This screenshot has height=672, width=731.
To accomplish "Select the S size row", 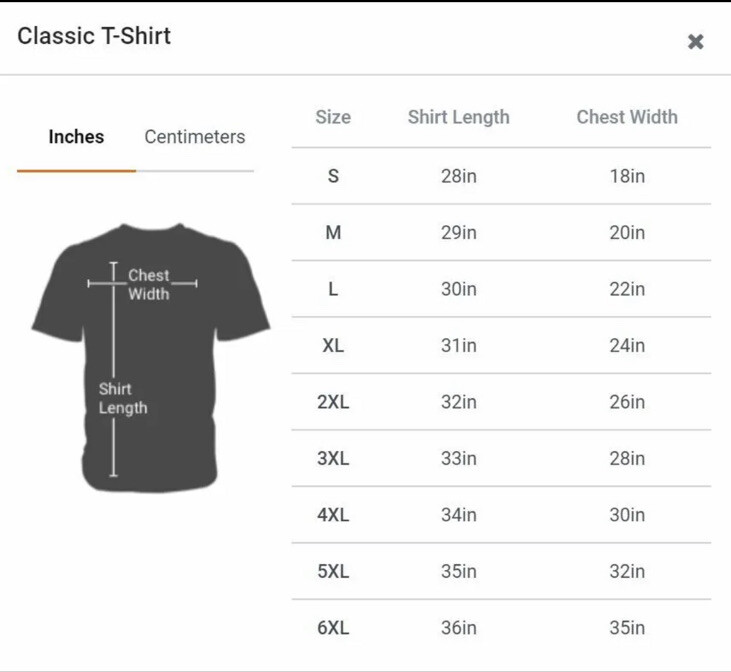I will [501, 176].
